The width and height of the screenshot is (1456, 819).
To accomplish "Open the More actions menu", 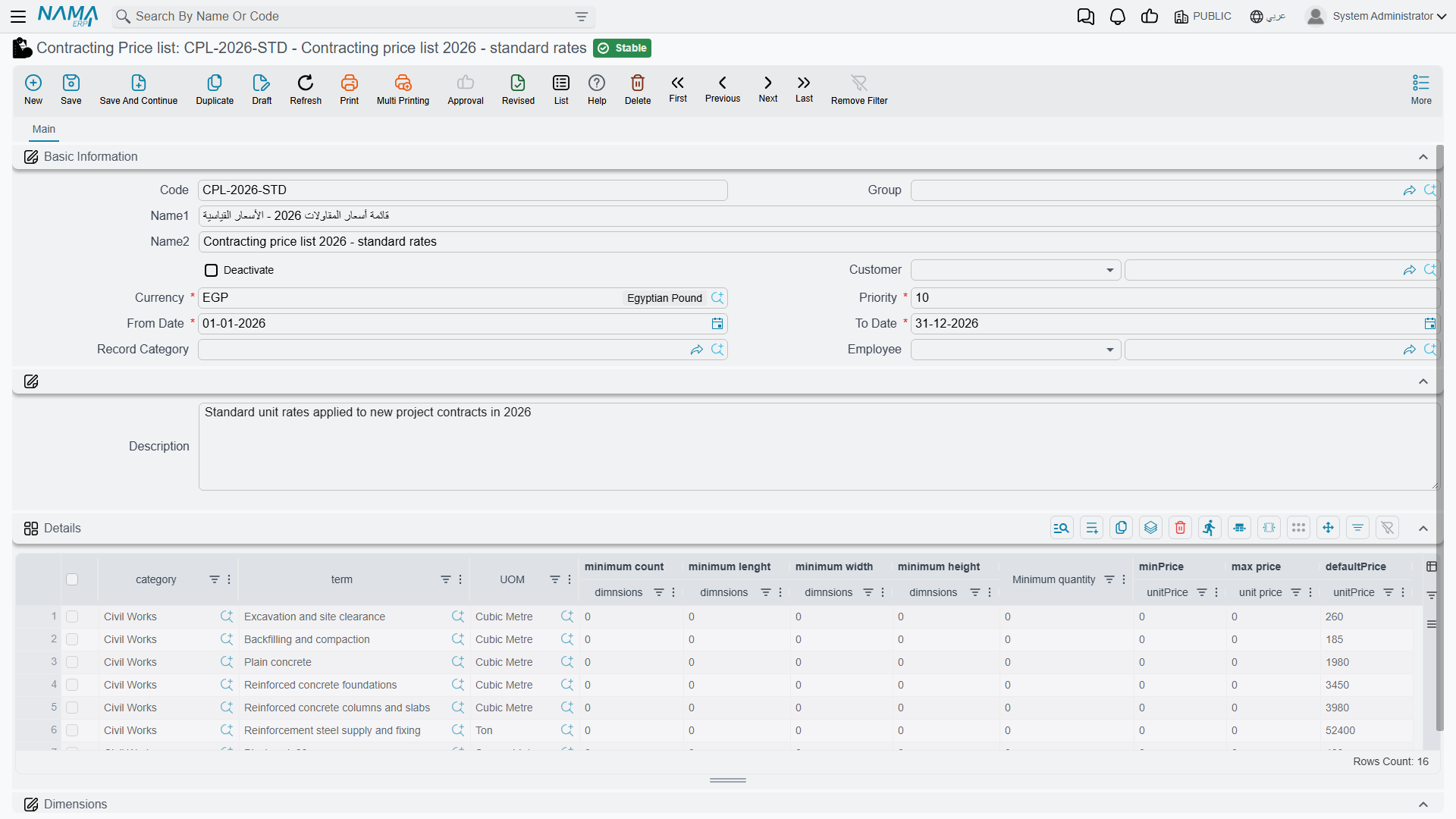I will (1421, 89).
